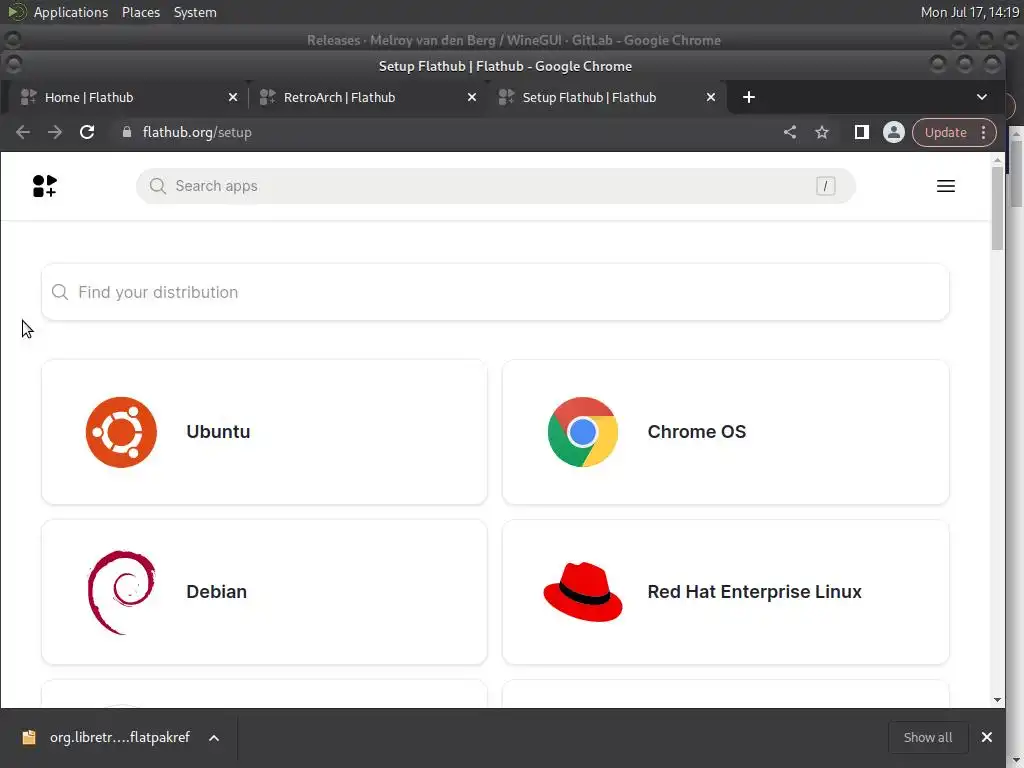Close the RetroArch | Flathub tab
Screen dimensions: 1024x768
472,97
